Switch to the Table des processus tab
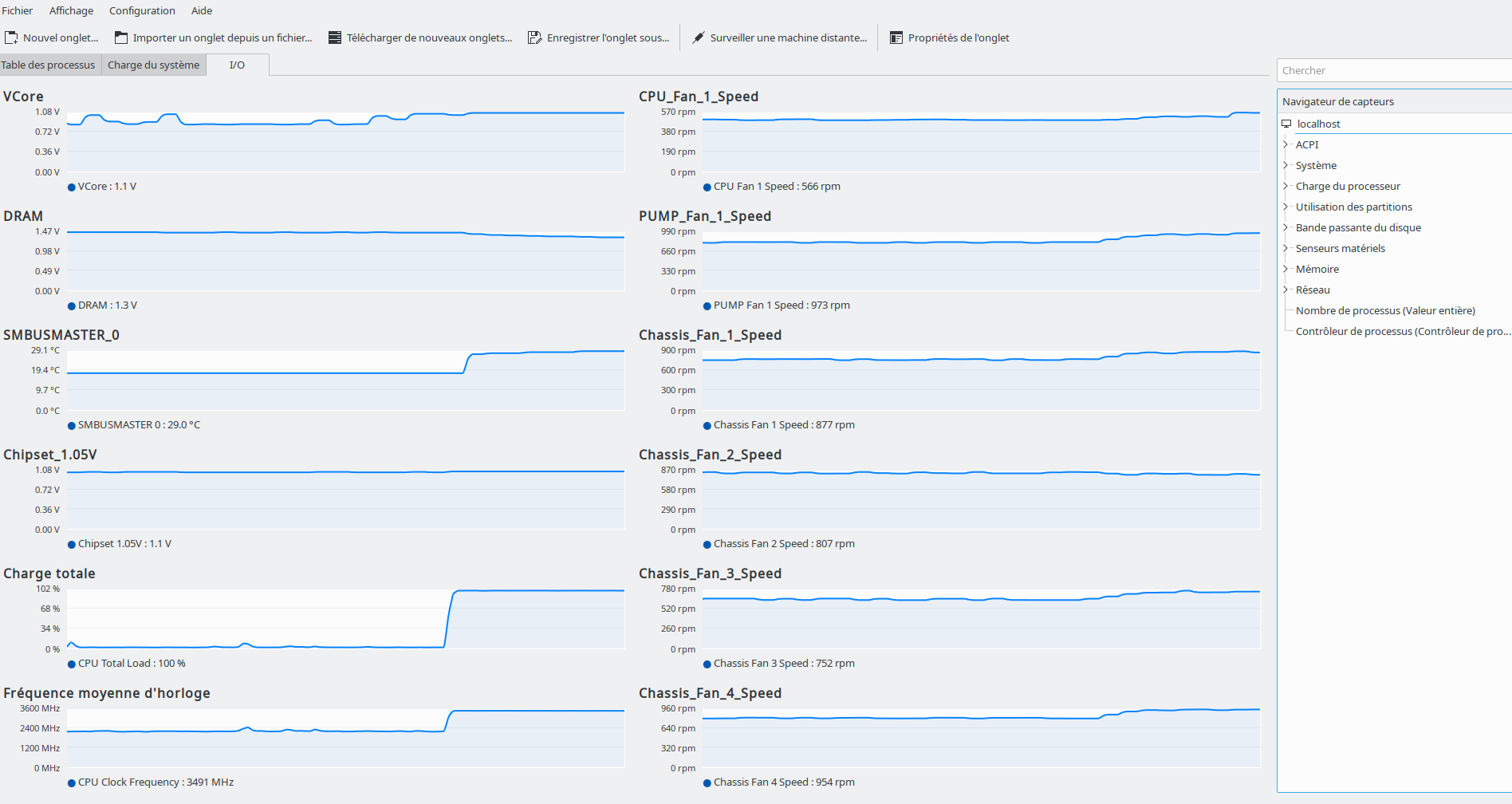Image resolution: width=1512 pixels, height=804 pixels. tap(49, 65)
